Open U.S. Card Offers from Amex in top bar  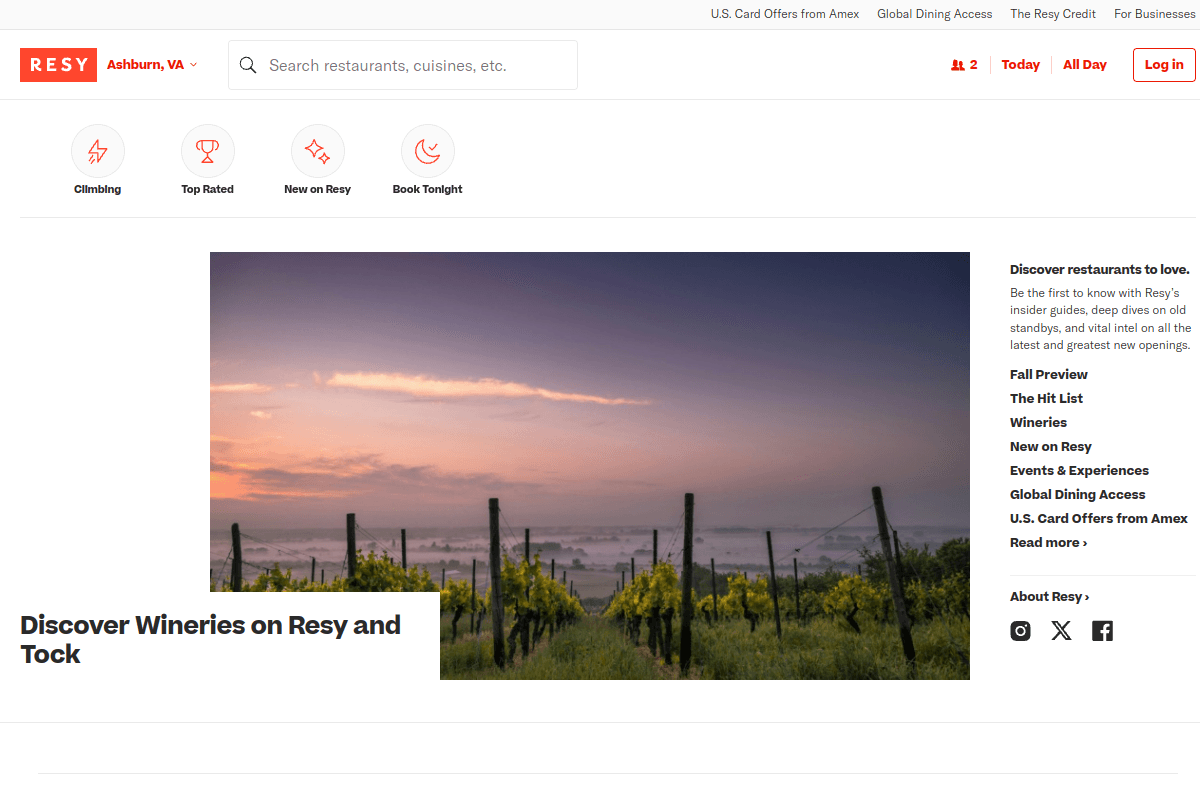point(785,14)
